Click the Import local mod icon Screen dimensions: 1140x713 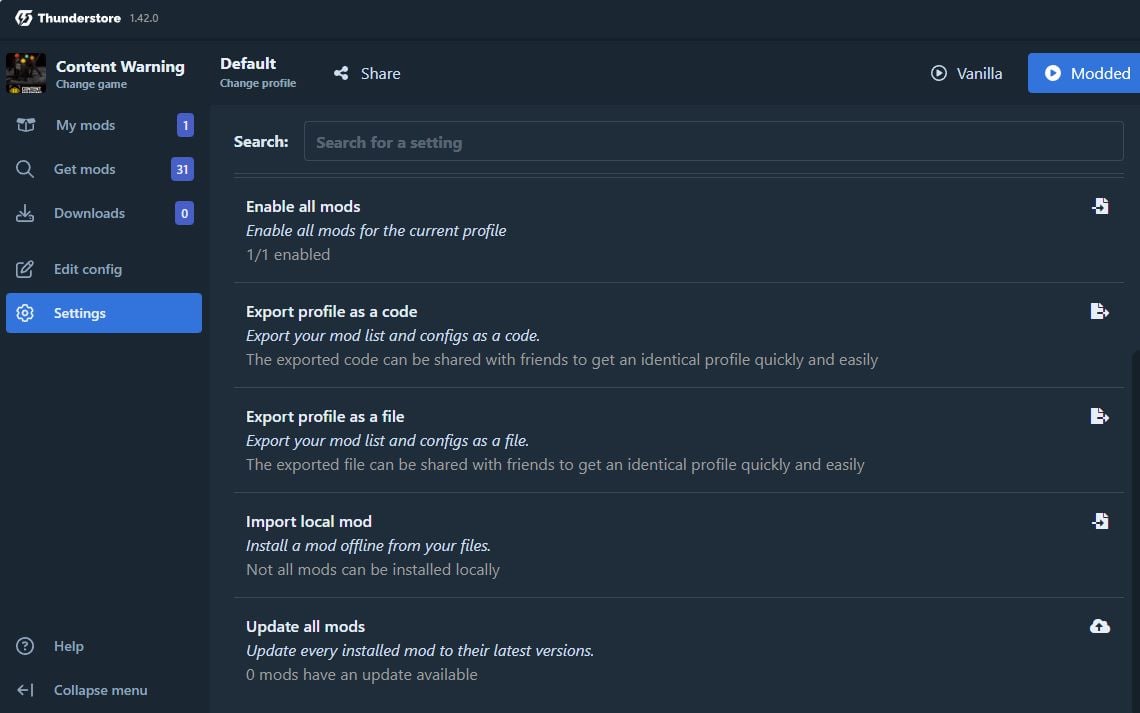click(x=1100, y=521)
